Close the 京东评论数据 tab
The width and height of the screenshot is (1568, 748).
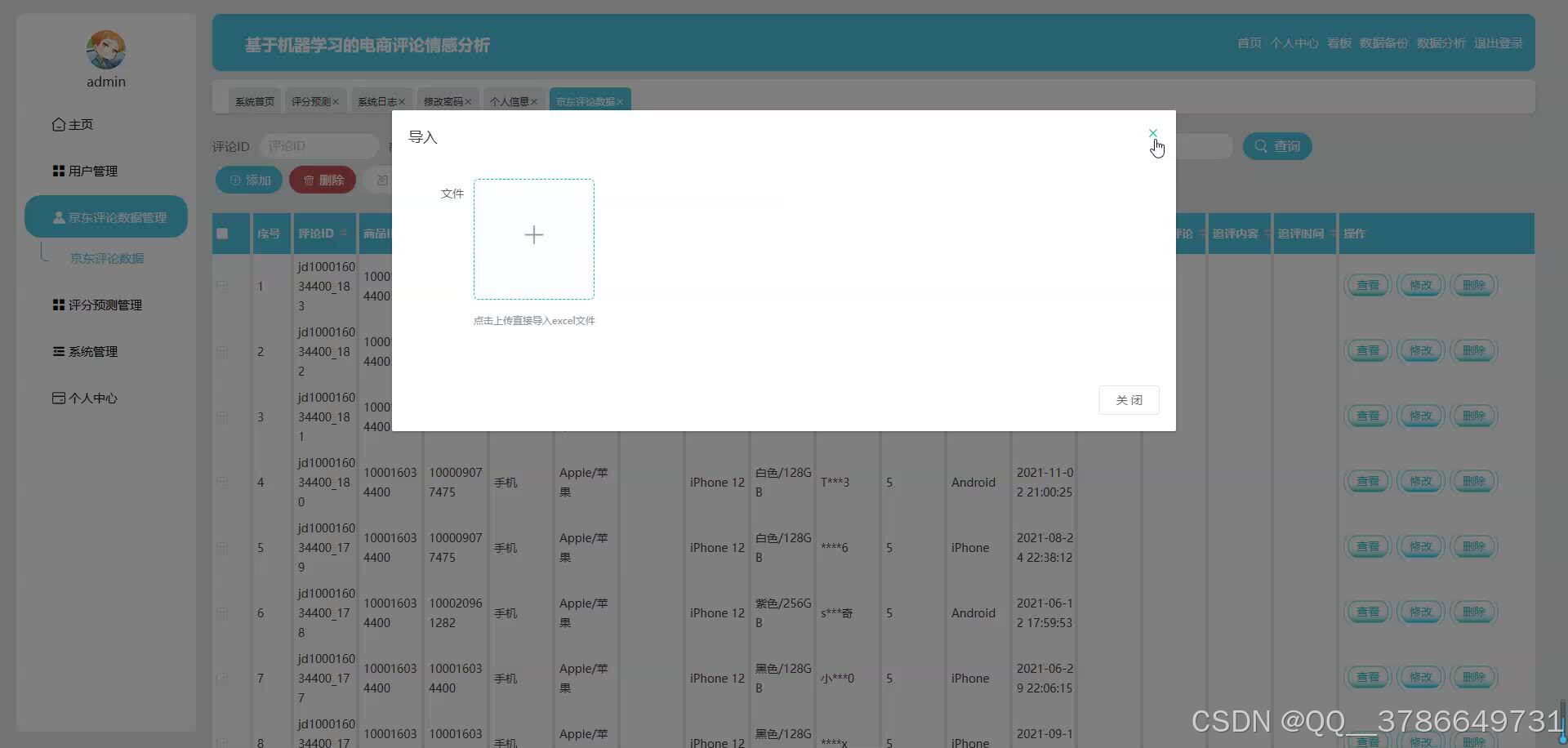pos(620,102)
